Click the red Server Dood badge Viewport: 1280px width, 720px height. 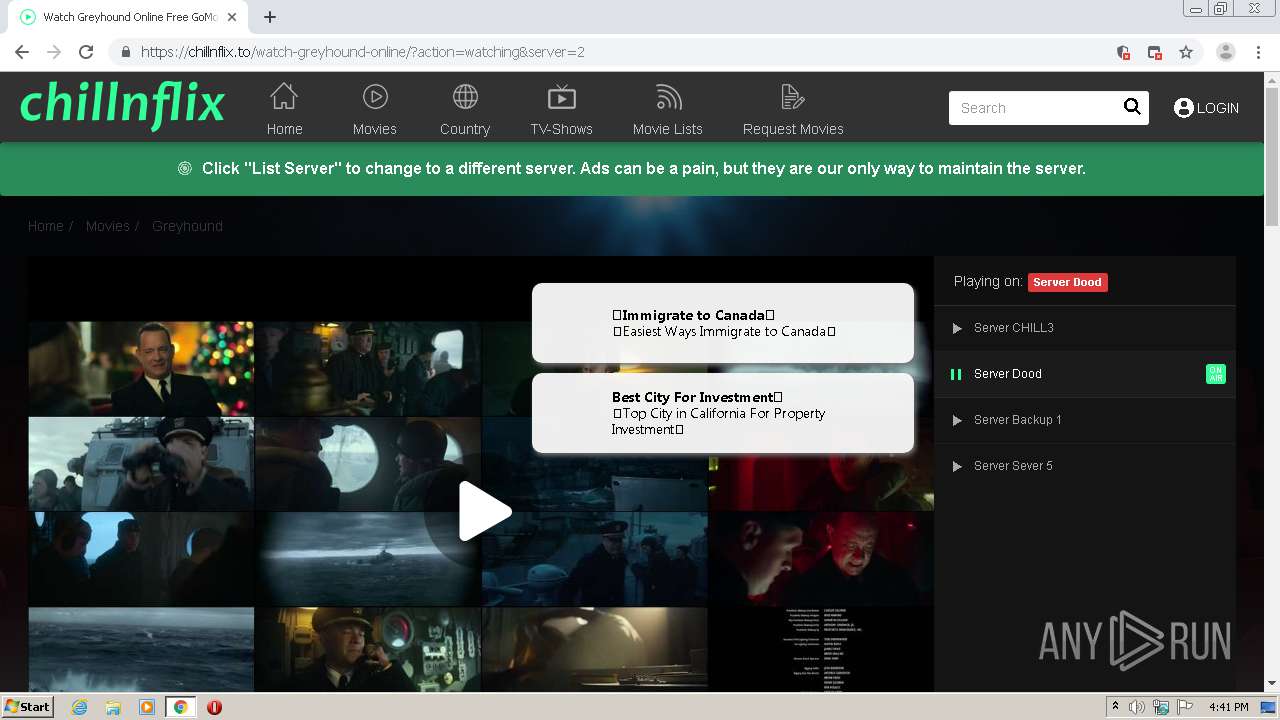point(1067,282)
